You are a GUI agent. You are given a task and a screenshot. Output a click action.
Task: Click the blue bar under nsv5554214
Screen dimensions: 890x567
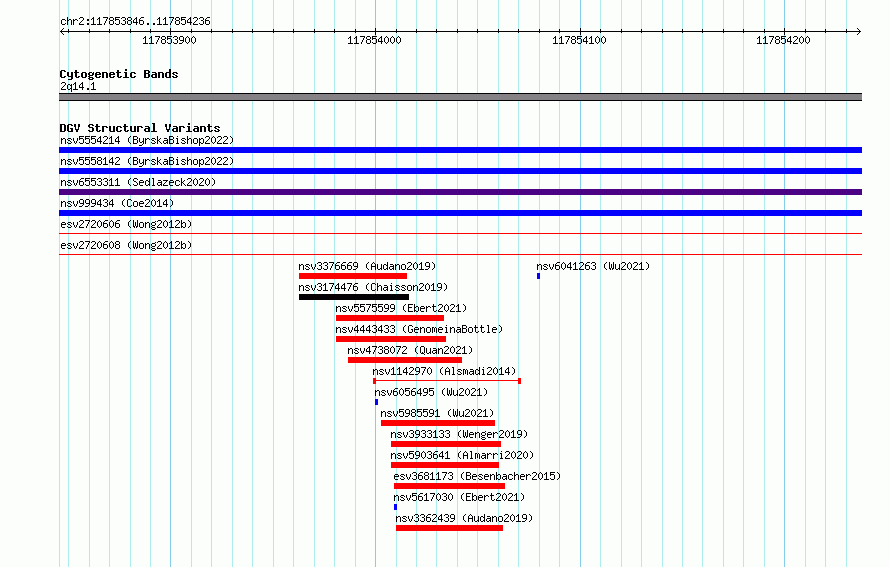pos(460,150)
